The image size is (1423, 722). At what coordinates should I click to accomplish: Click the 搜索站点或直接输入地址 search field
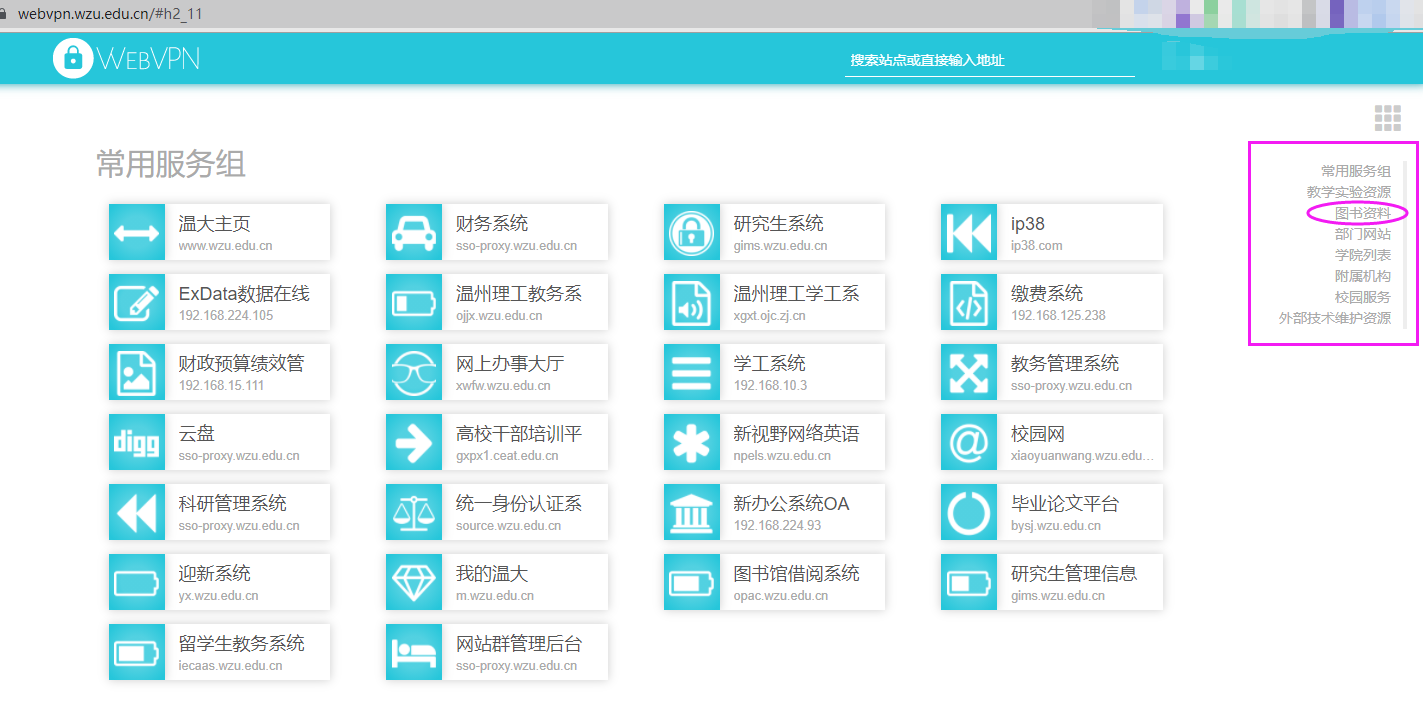tap(989, 60)
